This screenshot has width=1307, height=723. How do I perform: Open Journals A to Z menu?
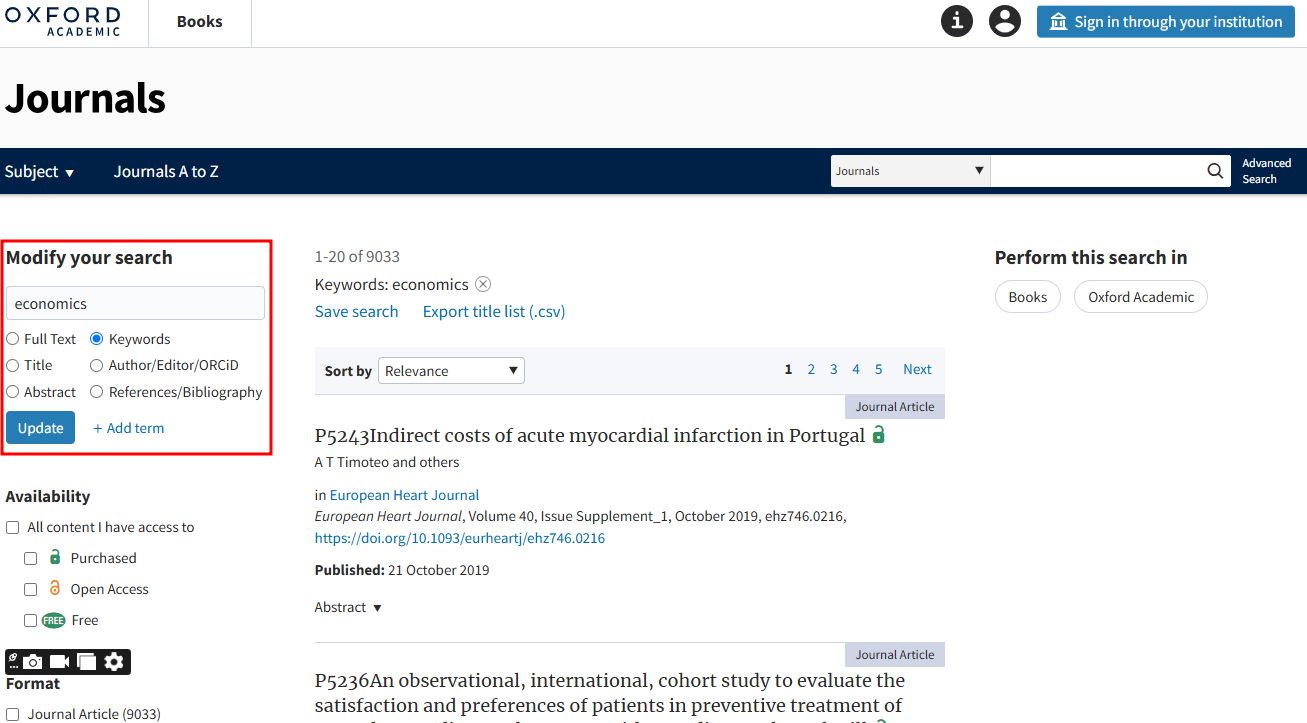click(x=166, y=172)
